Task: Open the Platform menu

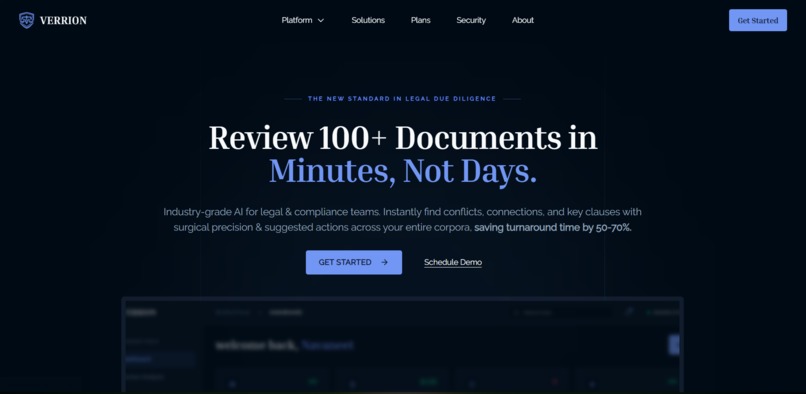Action: 303,20
